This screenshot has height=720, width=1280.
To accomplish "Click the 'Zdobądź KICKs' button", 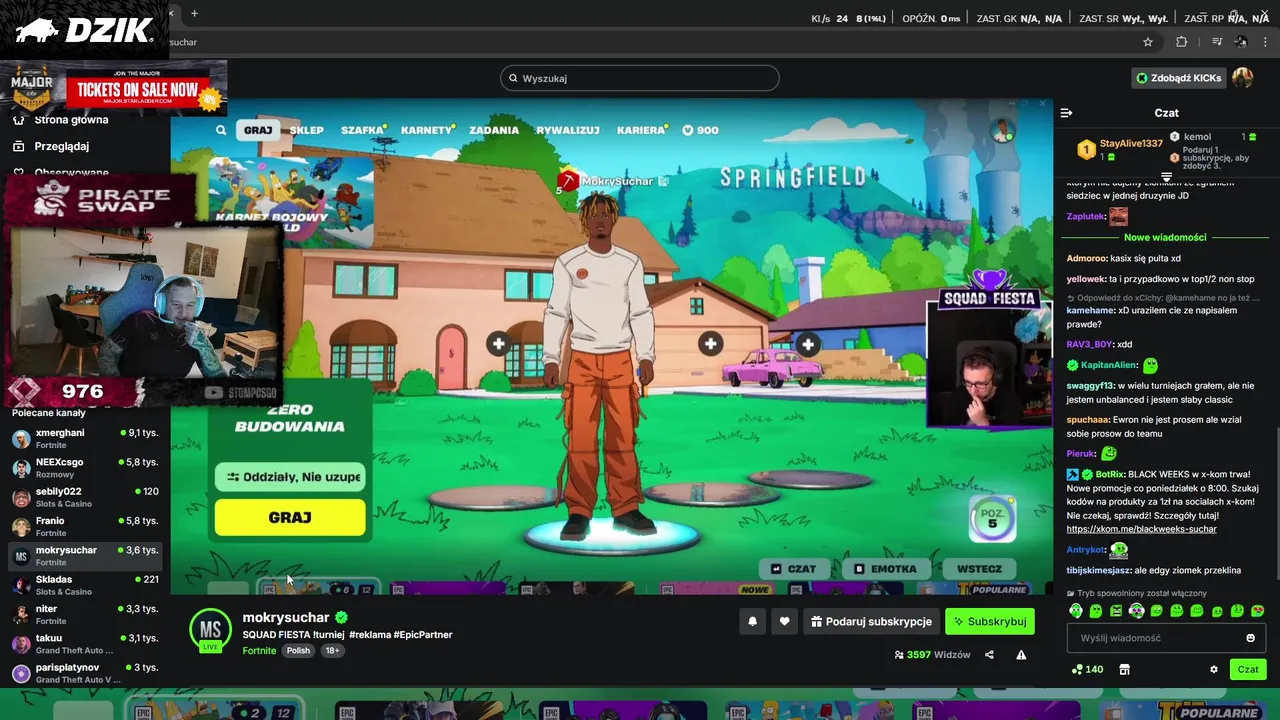I will pyautogui.click(x=1178, y=78).
